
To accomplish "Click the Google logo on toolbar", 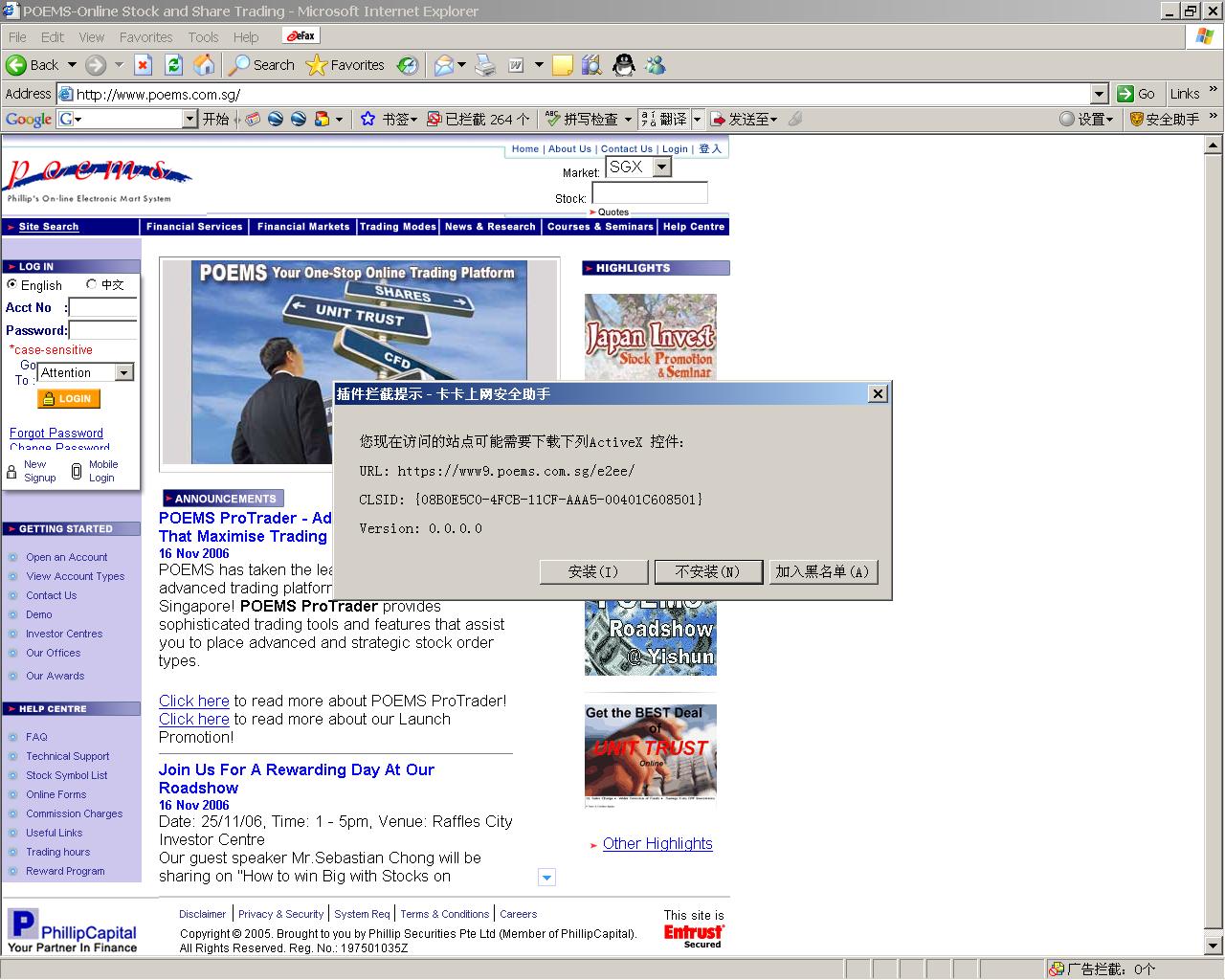I will [x=29, y=120].
